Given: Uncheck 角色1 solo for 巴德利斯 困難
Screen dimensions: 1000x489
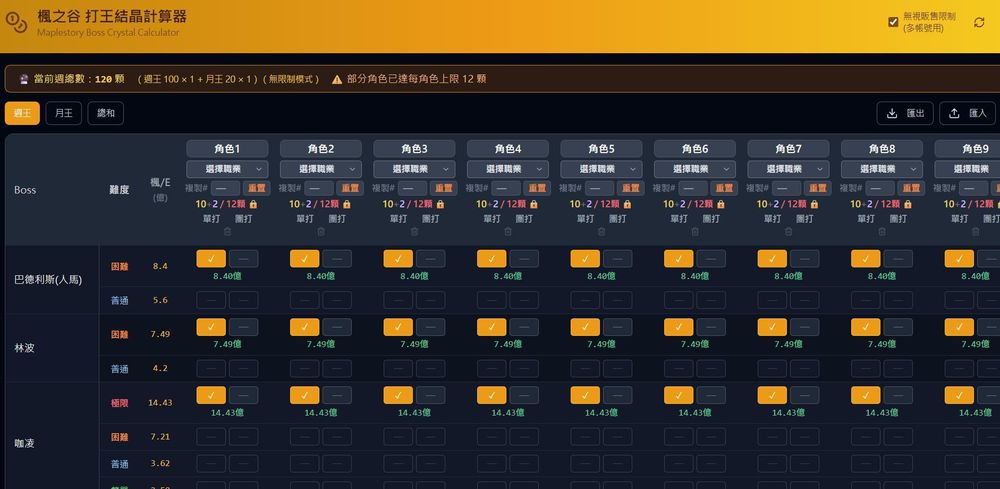Looking at the screenshot, I should [x=211, y=259].
